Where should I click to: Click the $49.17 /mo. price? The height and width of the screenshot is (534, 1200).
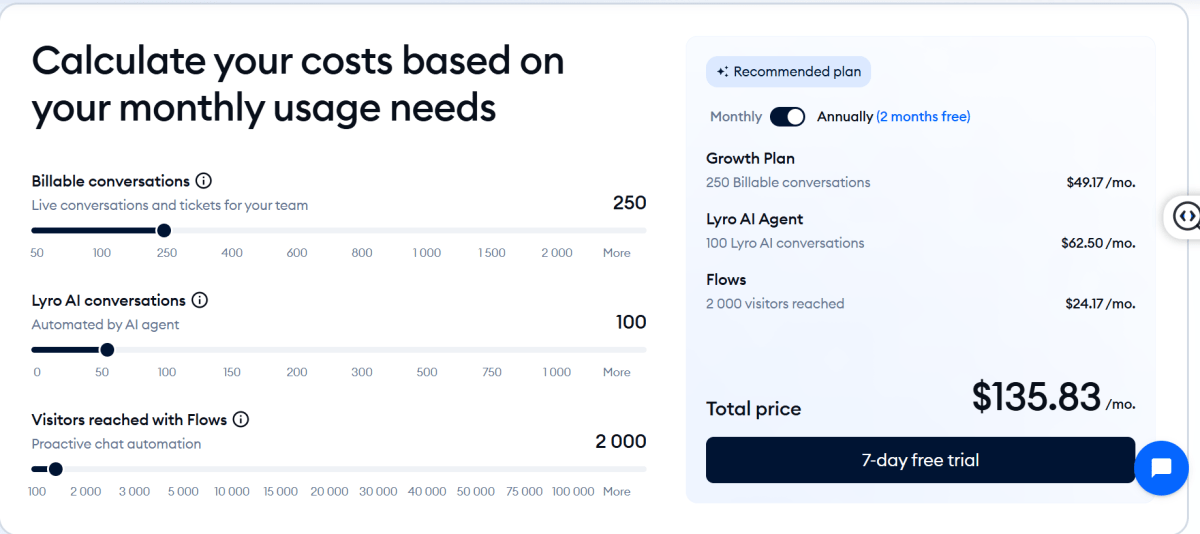click(1101, 183)
